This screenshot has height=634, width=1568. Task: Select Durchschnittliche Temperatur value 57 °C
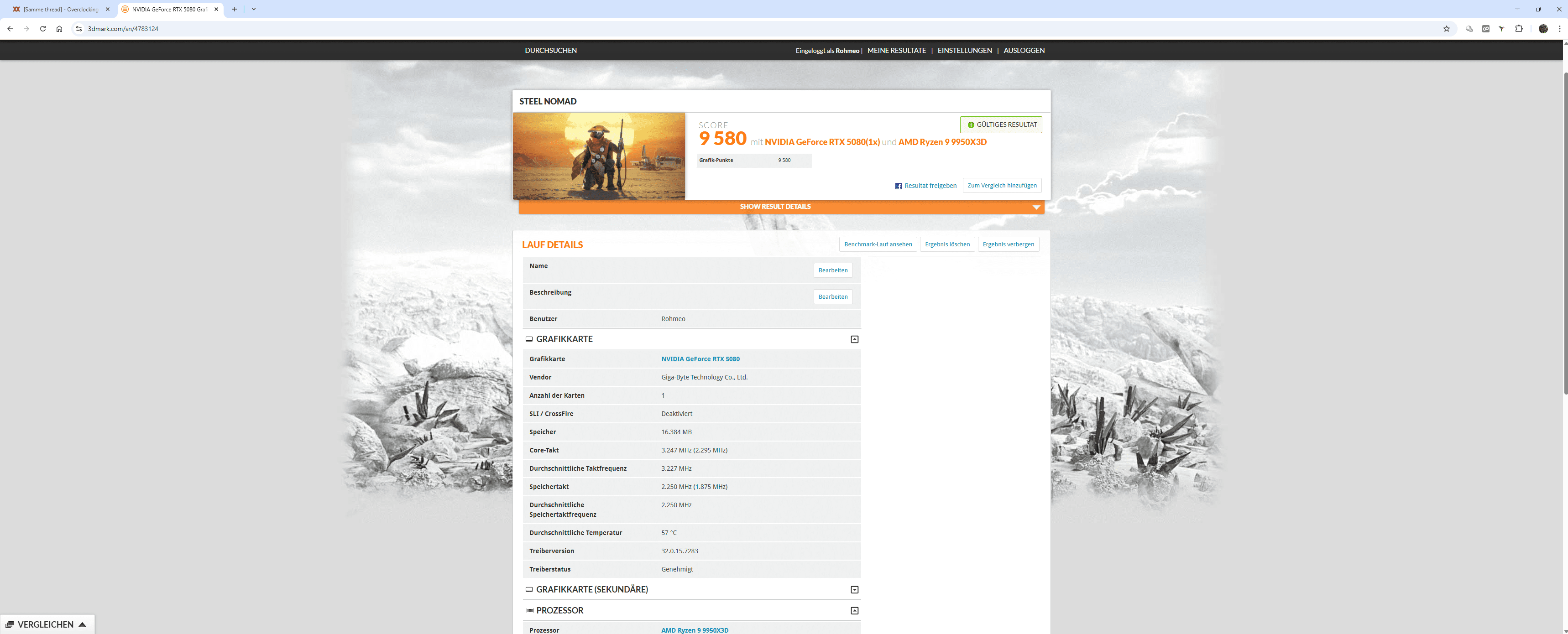(x=669, y=533)
